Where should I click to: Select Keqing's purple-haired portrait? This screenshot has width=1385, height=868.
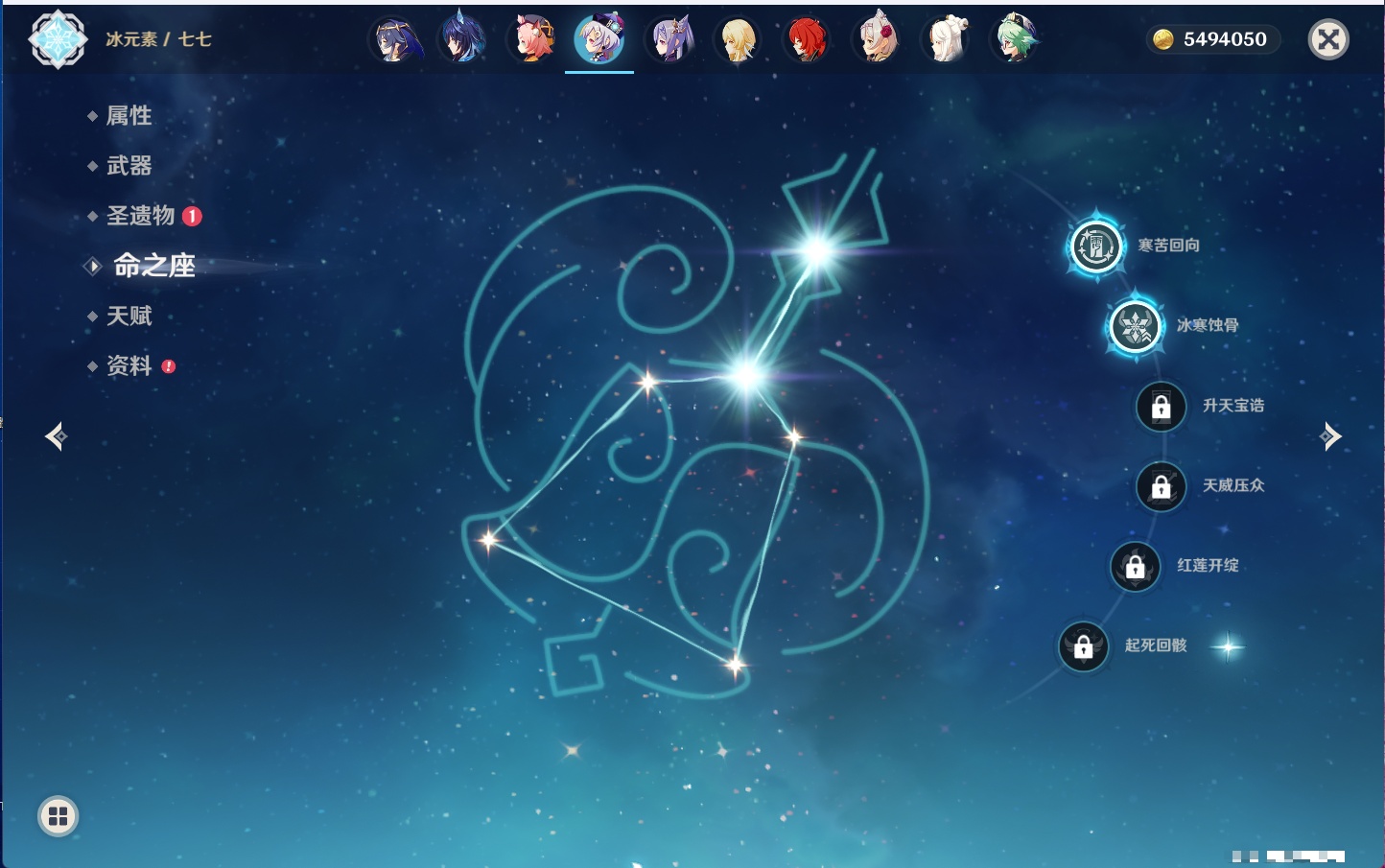[669, 40]
